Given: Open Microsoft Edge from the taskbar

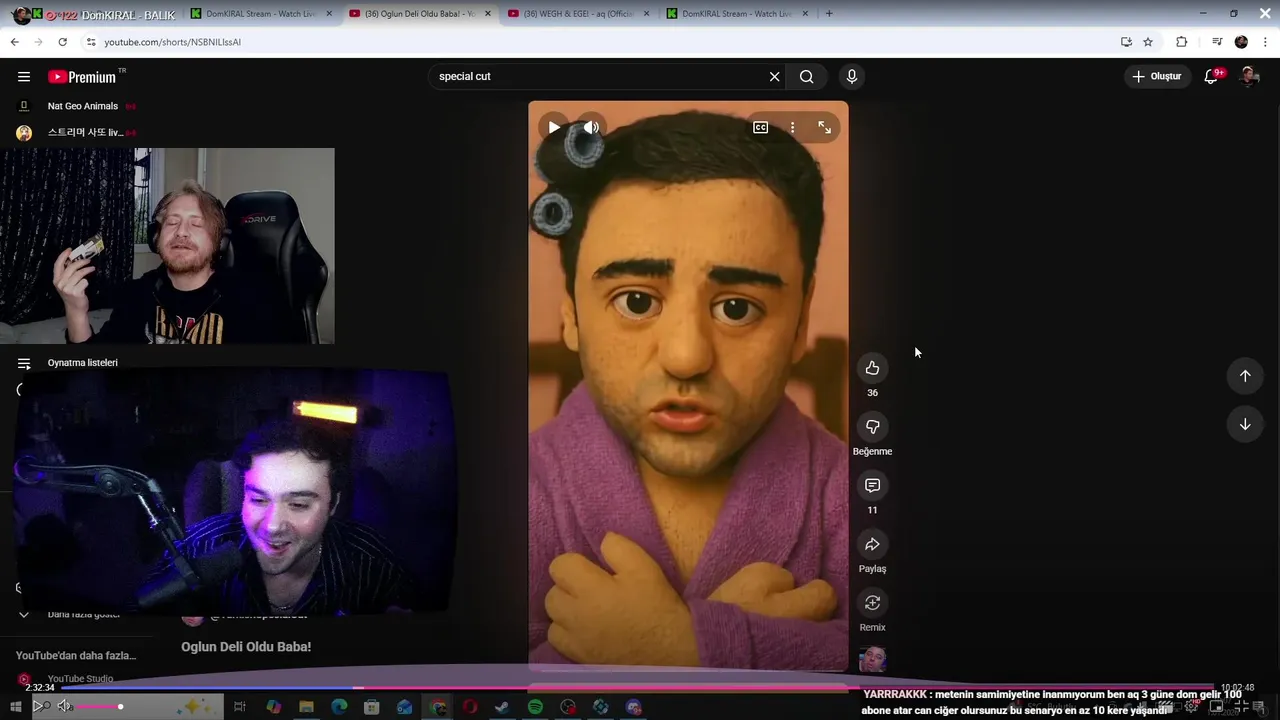Looking at the screenshot, I should tap(339, 707).
